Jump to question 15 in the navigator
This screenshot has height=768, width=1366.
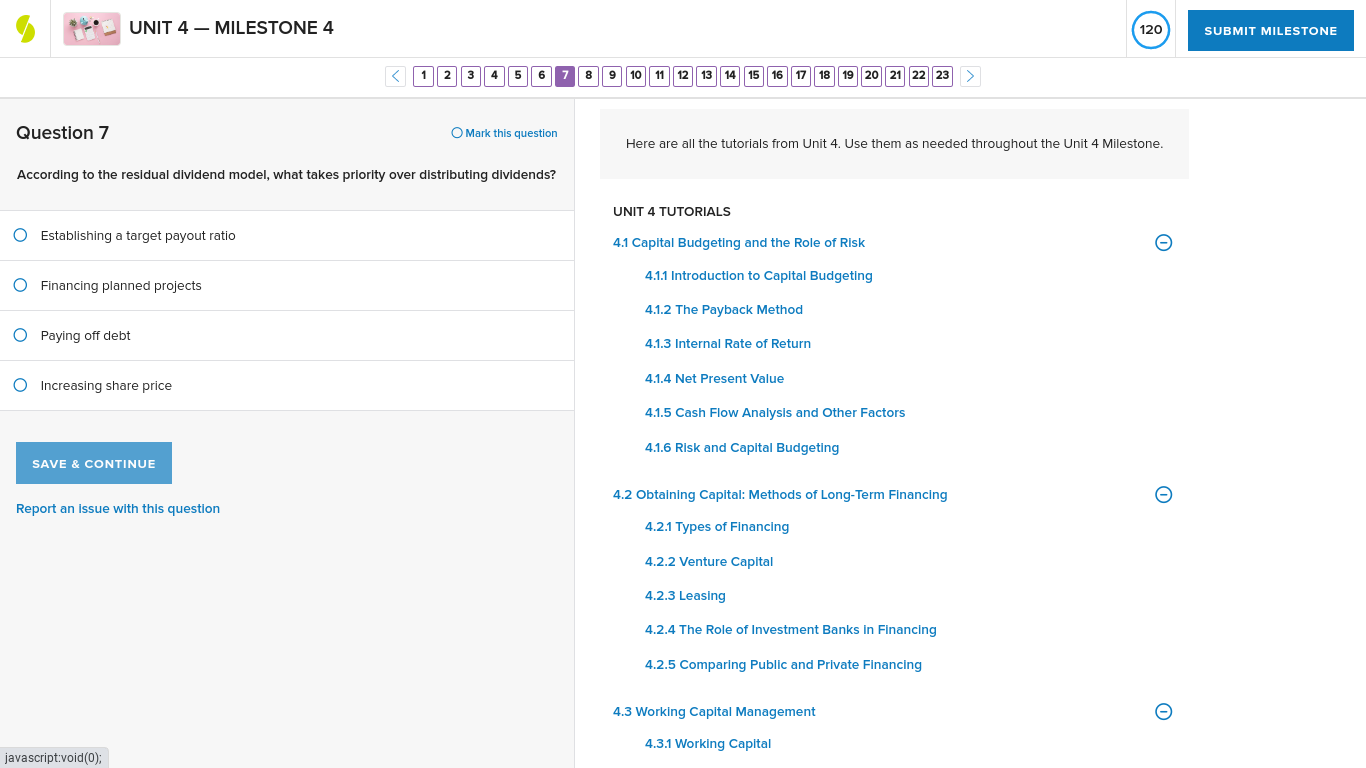click(x=753, y=75)
